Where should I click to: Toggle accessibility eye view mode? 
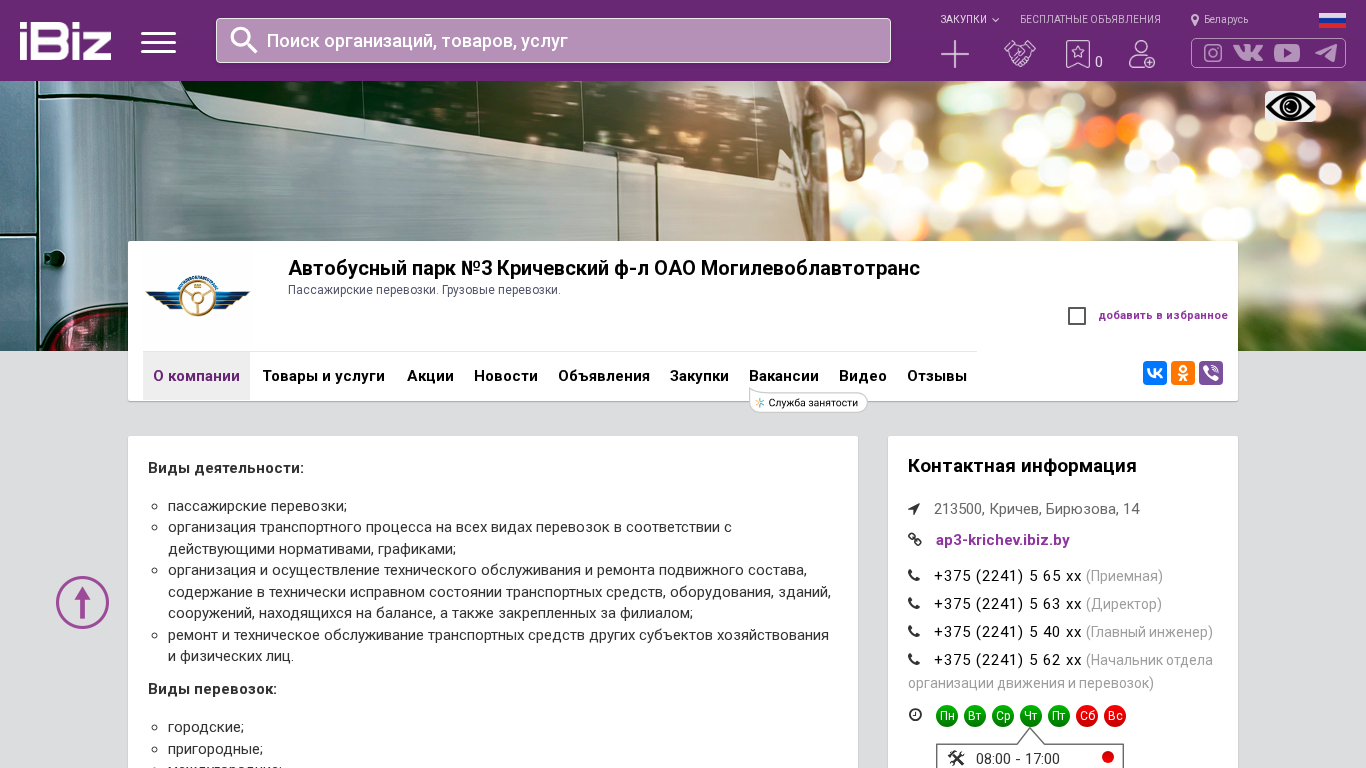click(x=1290, y=106)
